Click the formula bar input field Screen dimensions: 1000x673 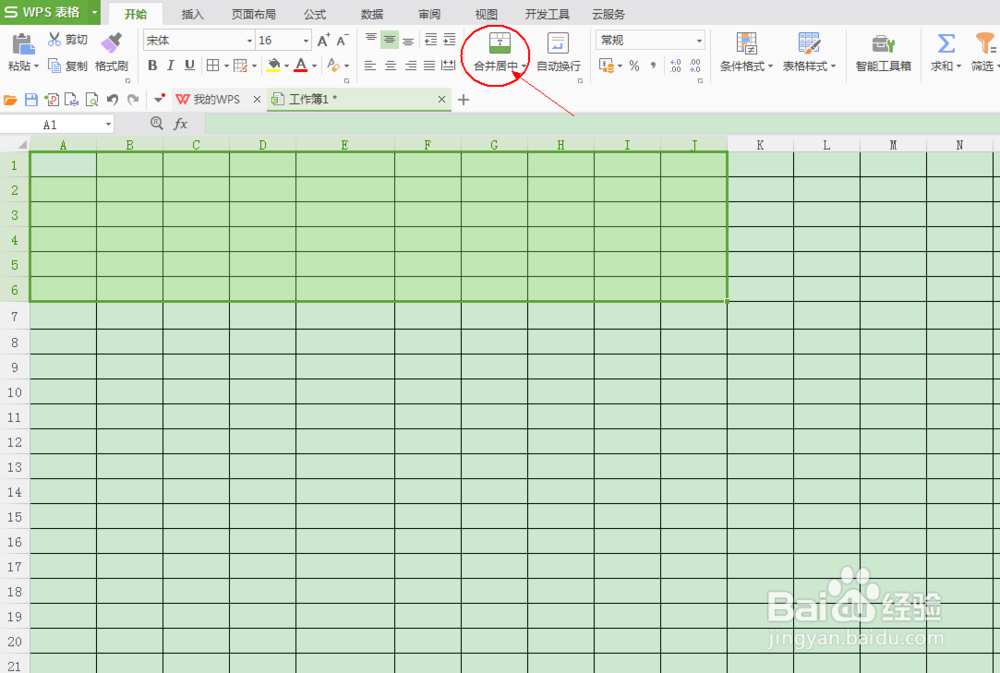pyautogui.click(x=602, y=124)
